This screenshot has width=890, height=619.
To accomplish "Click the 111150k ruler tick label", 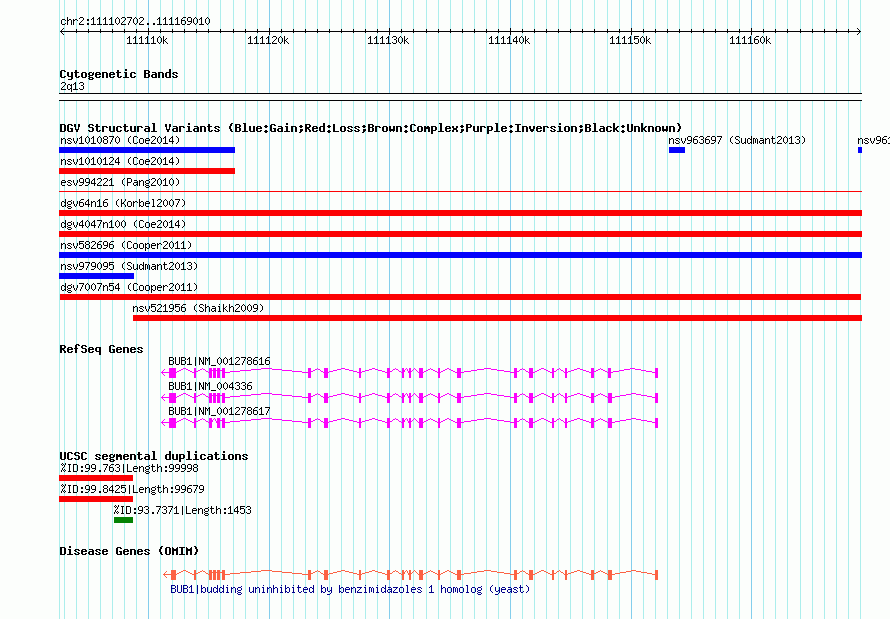I will [x=630, y=40].
